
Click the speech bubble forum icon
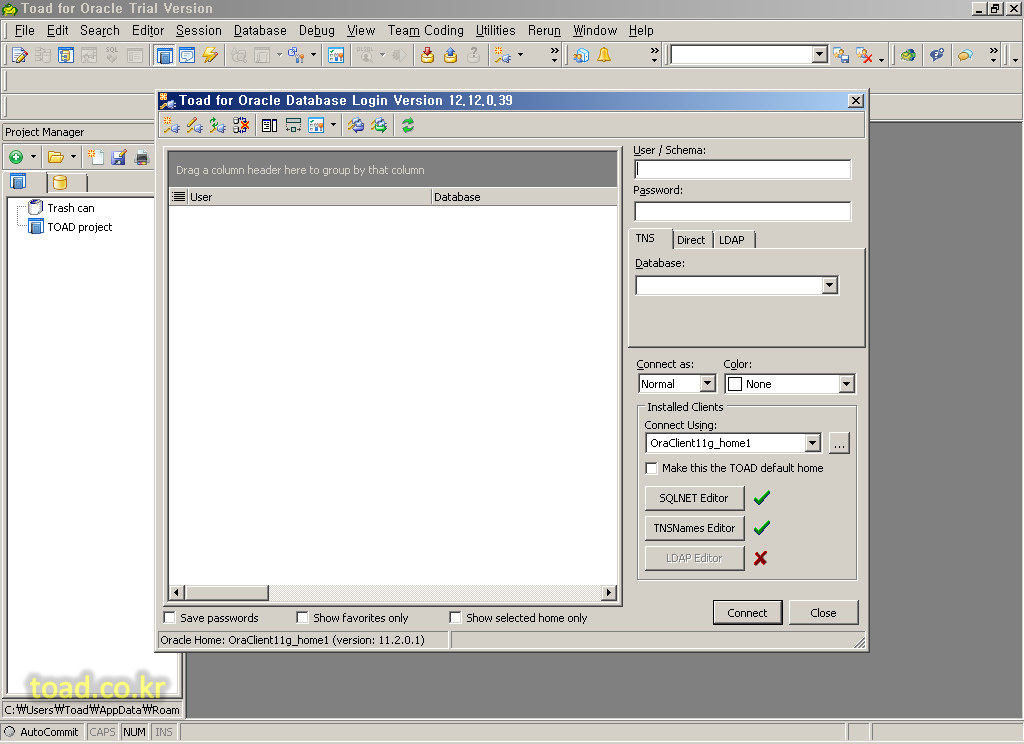click(965, 56)
